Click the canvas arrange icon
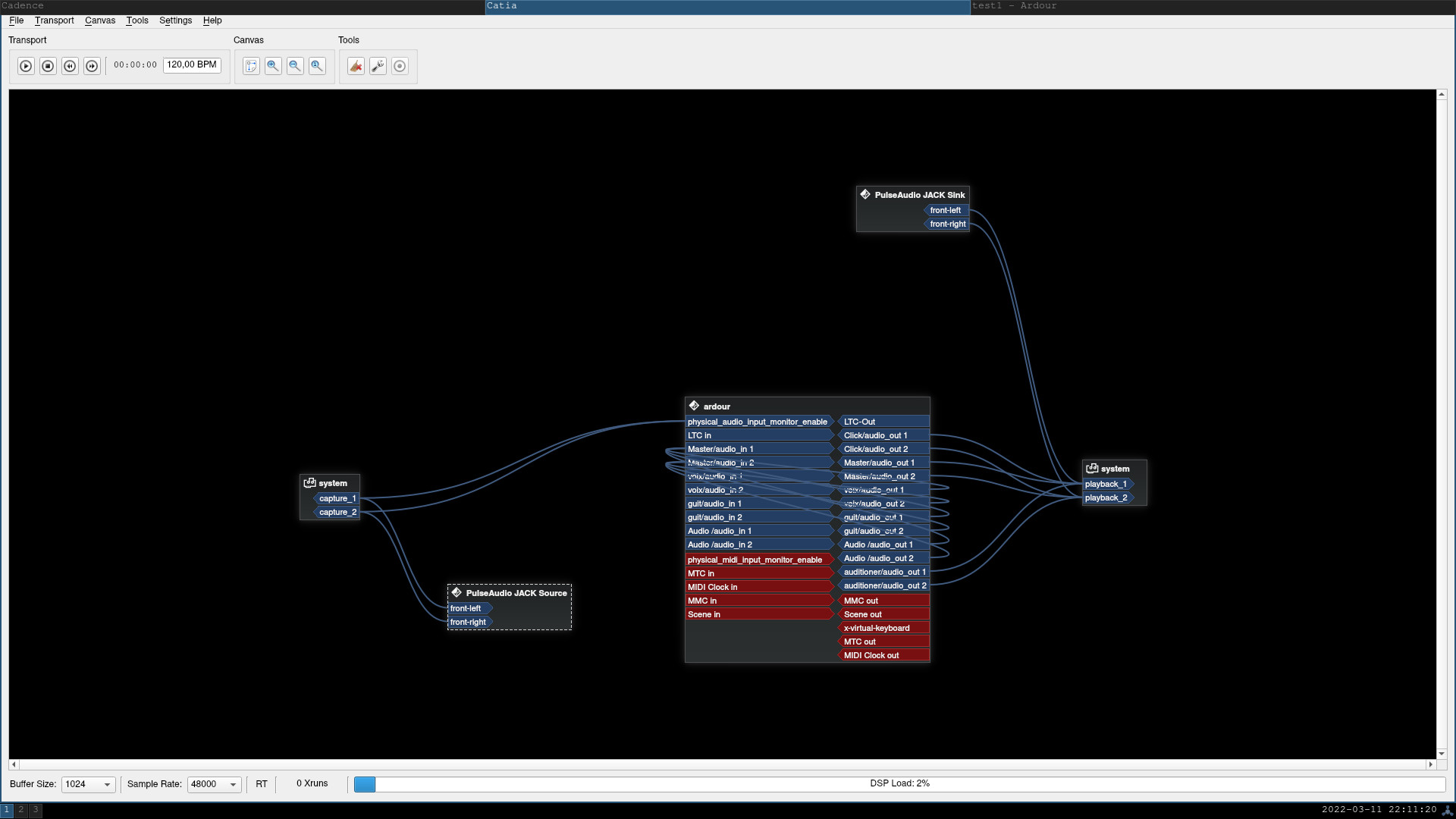 251,66
